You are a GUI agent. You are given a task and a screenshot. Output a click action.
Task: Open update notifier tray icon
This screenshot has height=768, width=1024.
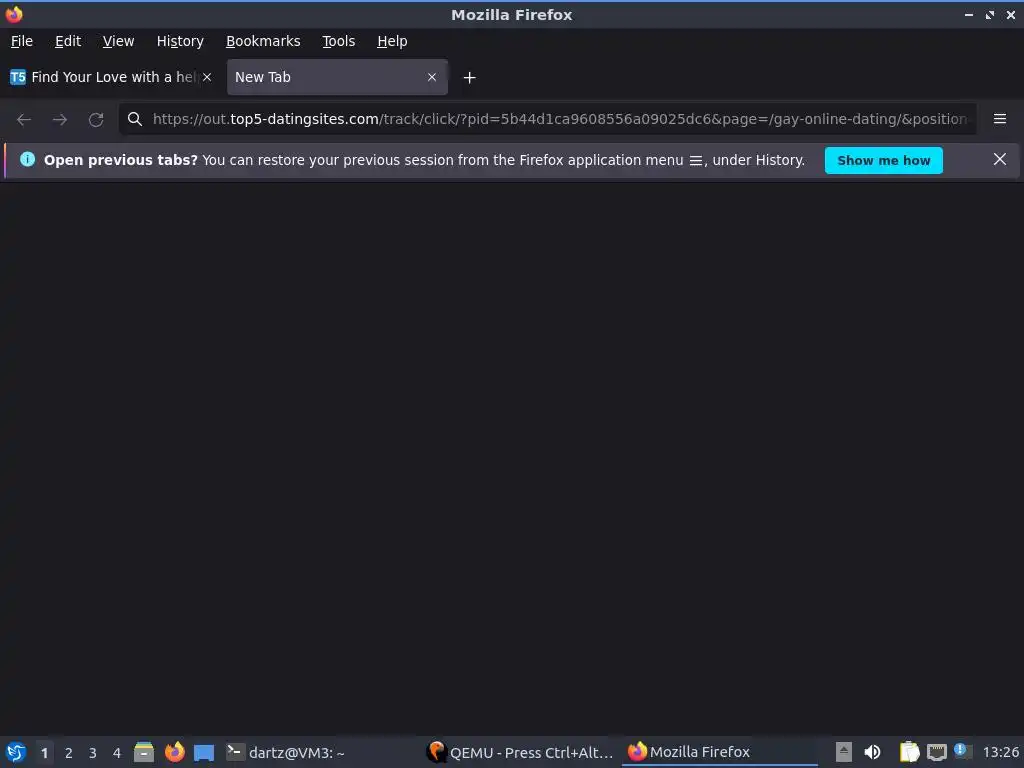(x=963, y=751)
